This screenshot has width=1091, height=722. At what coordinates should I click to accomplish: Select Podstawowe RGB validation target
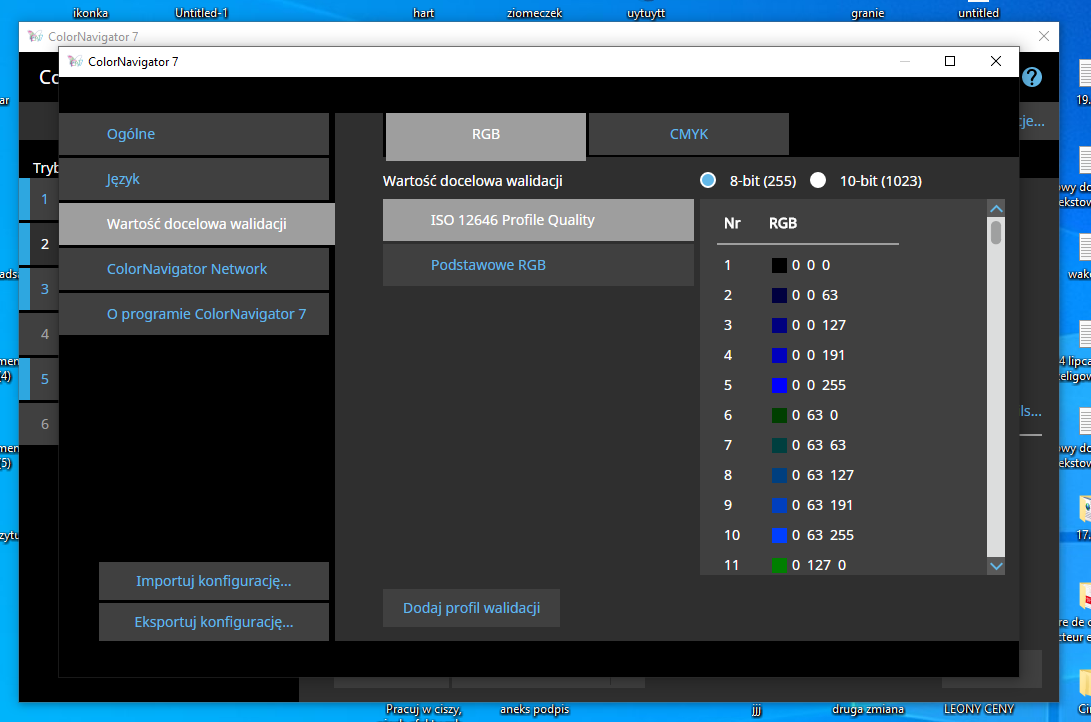pyautogui.click(x=538, y=265)
